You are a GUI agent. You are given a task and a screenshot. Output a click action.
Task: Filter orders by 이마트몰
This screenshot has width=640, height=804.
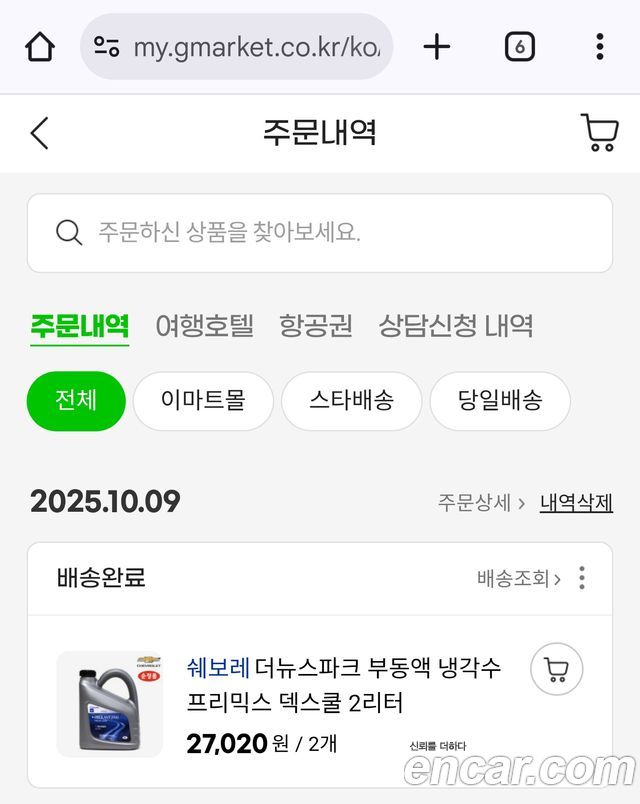tap(203, 401)
